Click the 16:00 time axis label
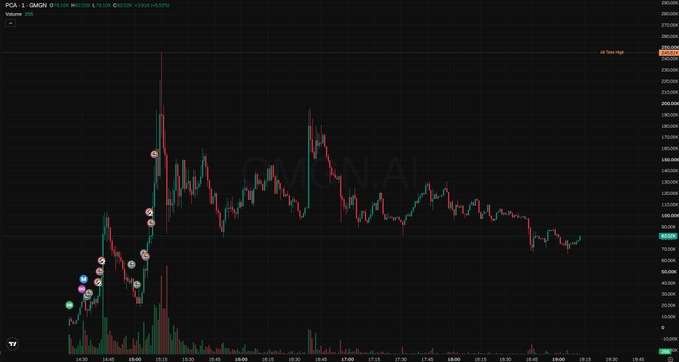This screenshot has height=362, width=679. coord(241,359)
